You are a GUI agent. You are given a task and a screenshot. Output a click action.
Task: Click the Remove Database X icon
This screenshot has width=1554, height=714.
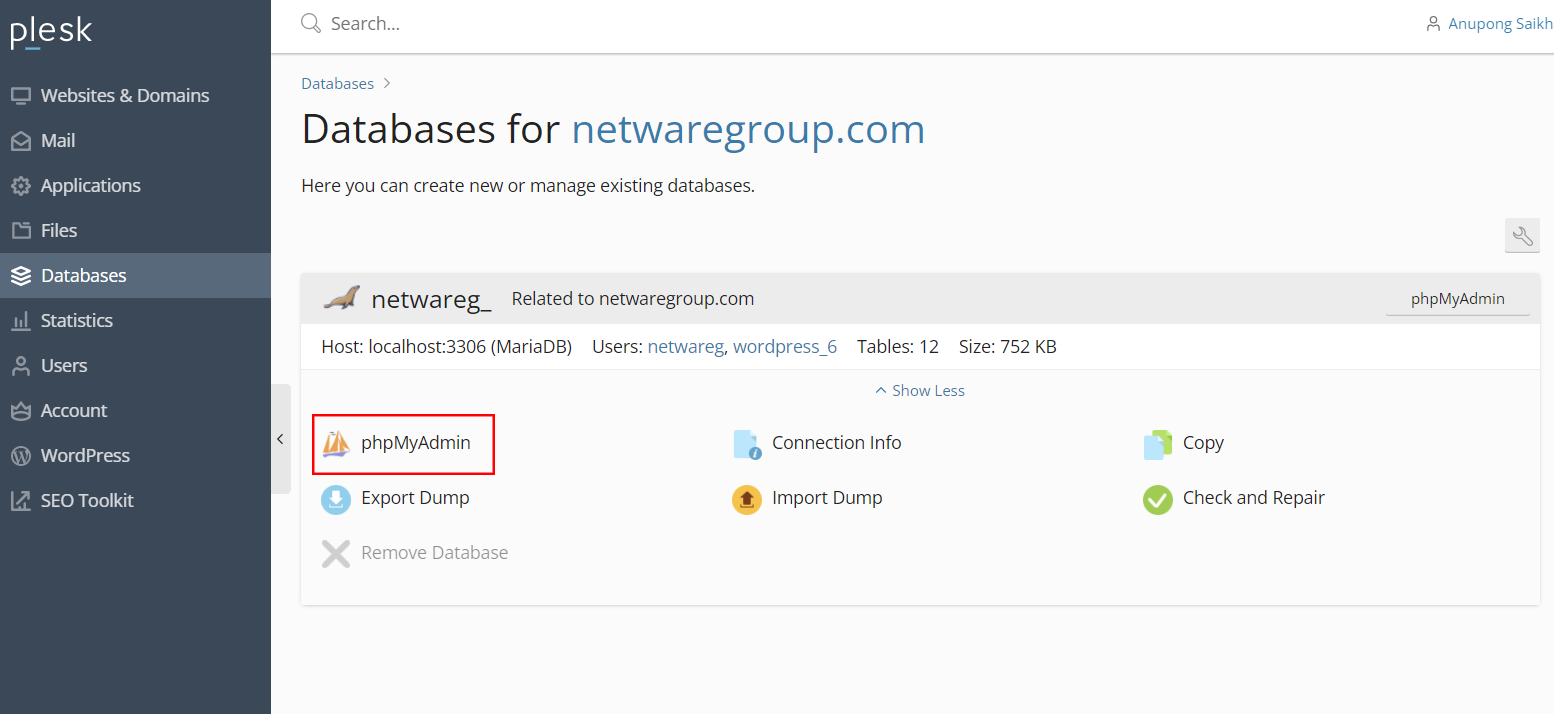click(x=336, y=553)
